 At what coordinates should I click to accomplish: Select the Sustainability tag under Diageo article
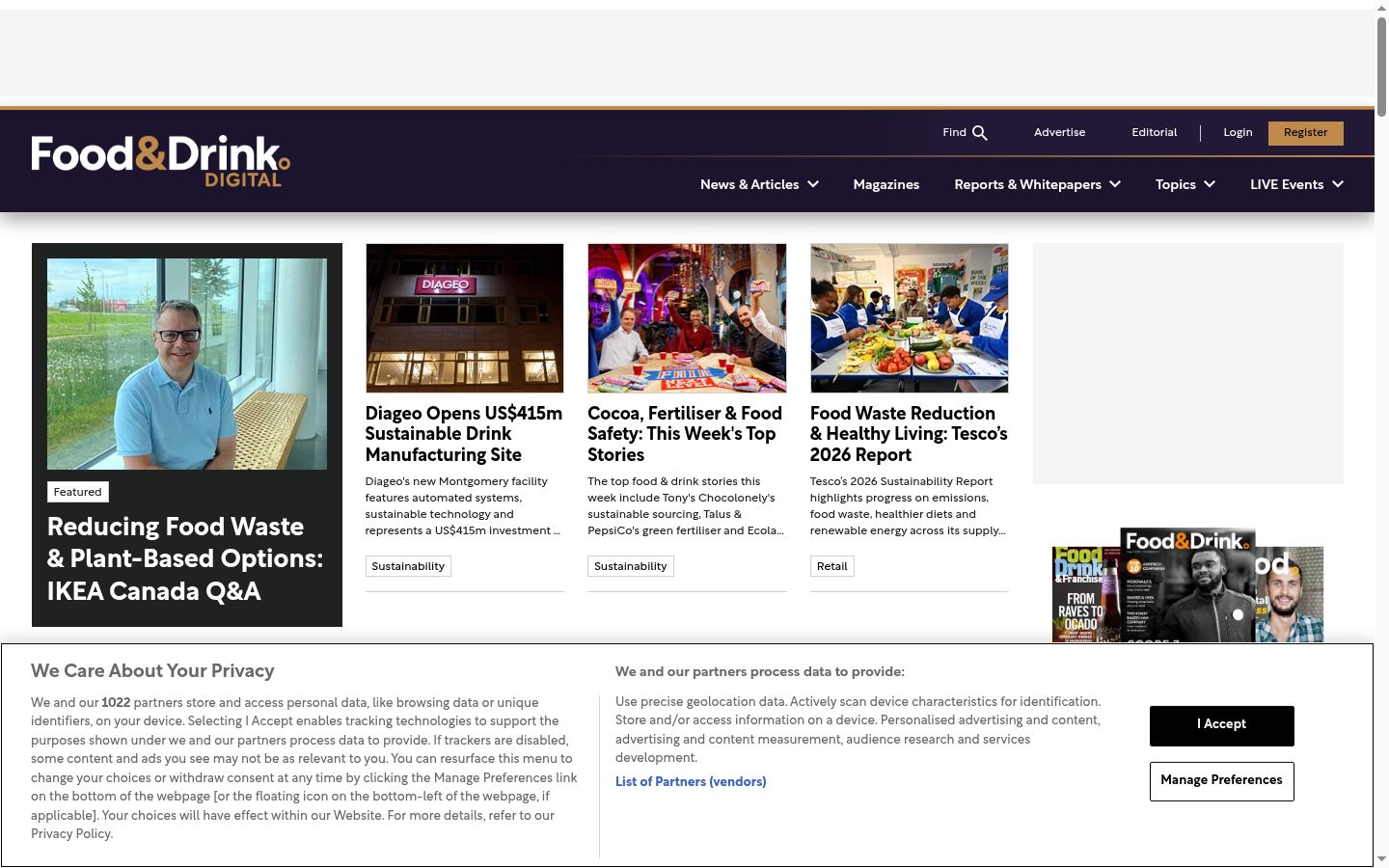point(408,566)
